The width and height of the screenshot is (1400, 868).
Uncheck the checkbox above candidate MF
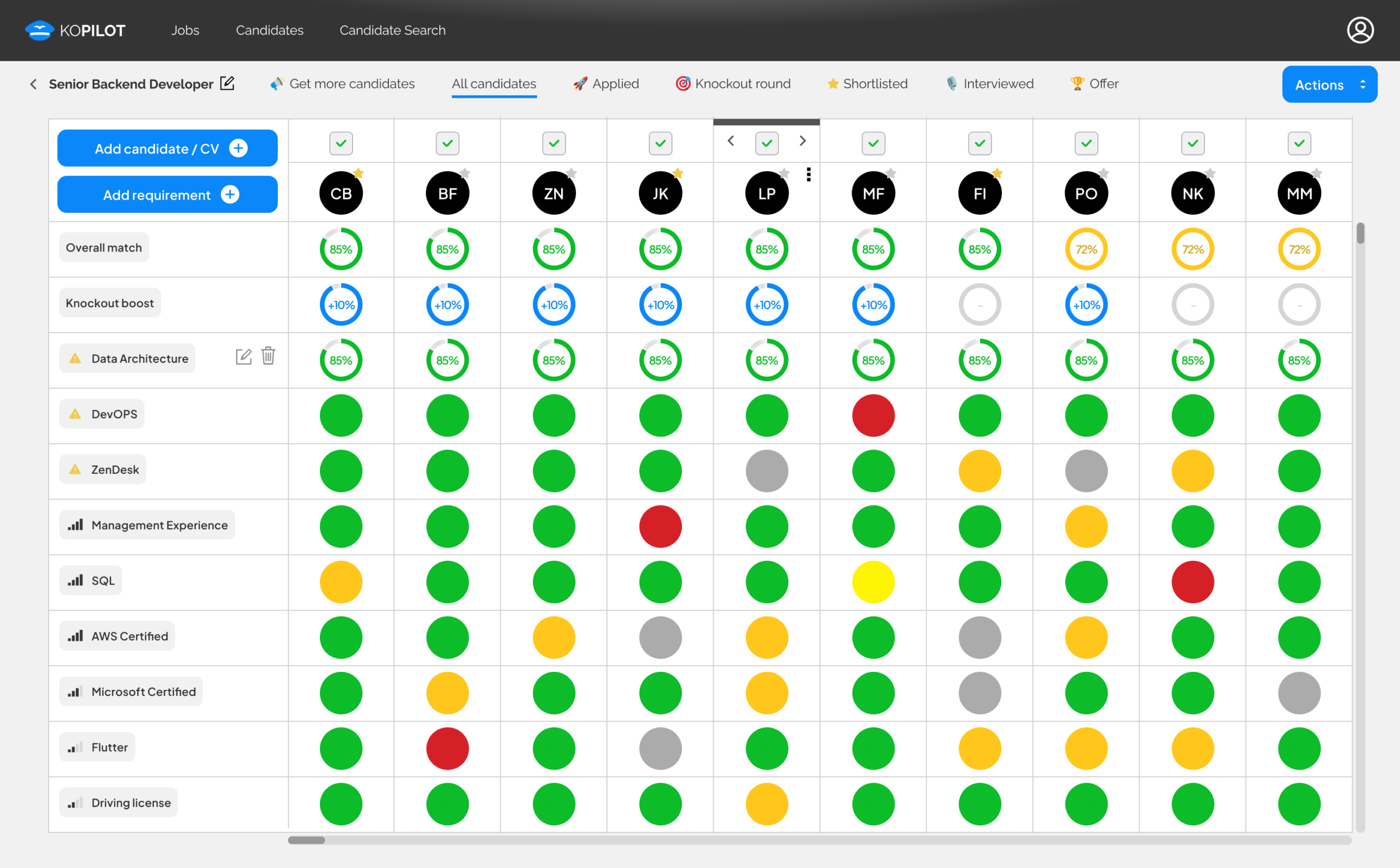[873, 143]
